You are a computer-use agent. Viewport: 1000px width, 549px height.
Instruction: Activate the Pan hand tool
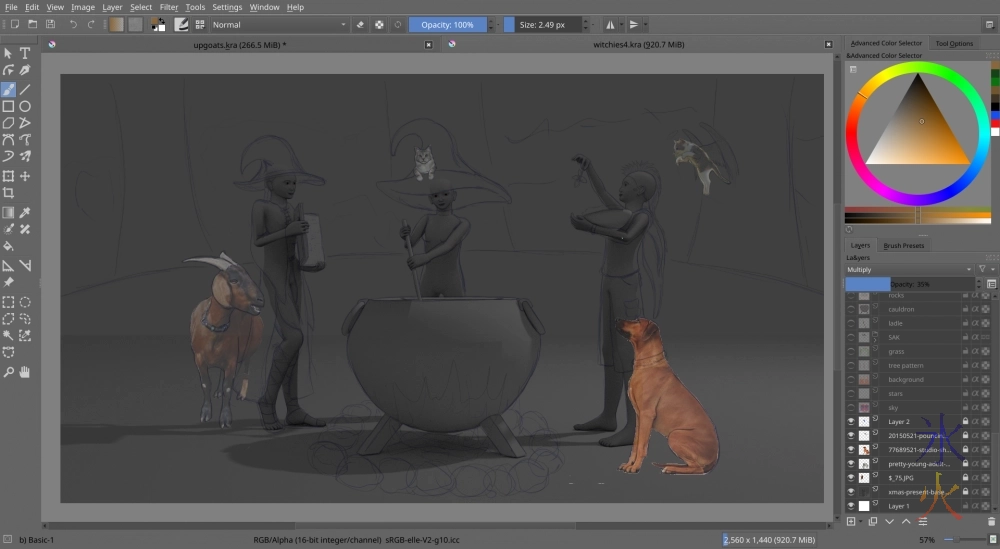pyautogui.click(x=25, y=372)
